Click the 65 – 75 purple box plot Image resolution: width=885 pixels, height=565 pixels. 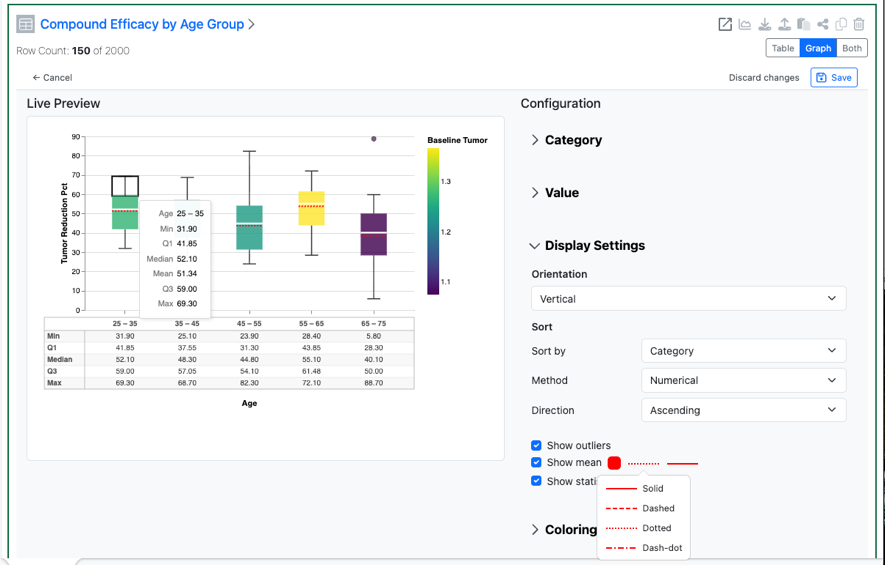coord(374,234)
